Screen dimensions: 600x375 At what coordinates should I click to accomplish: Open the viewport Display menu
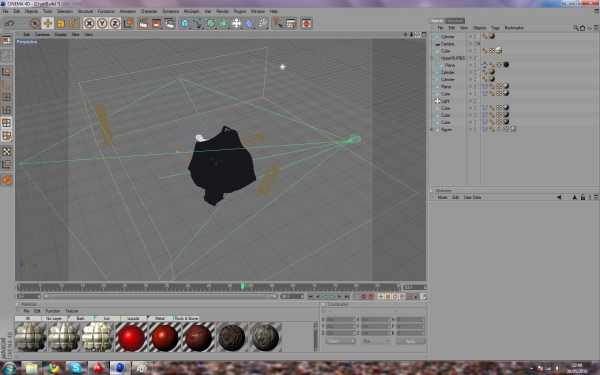point(60,34)
